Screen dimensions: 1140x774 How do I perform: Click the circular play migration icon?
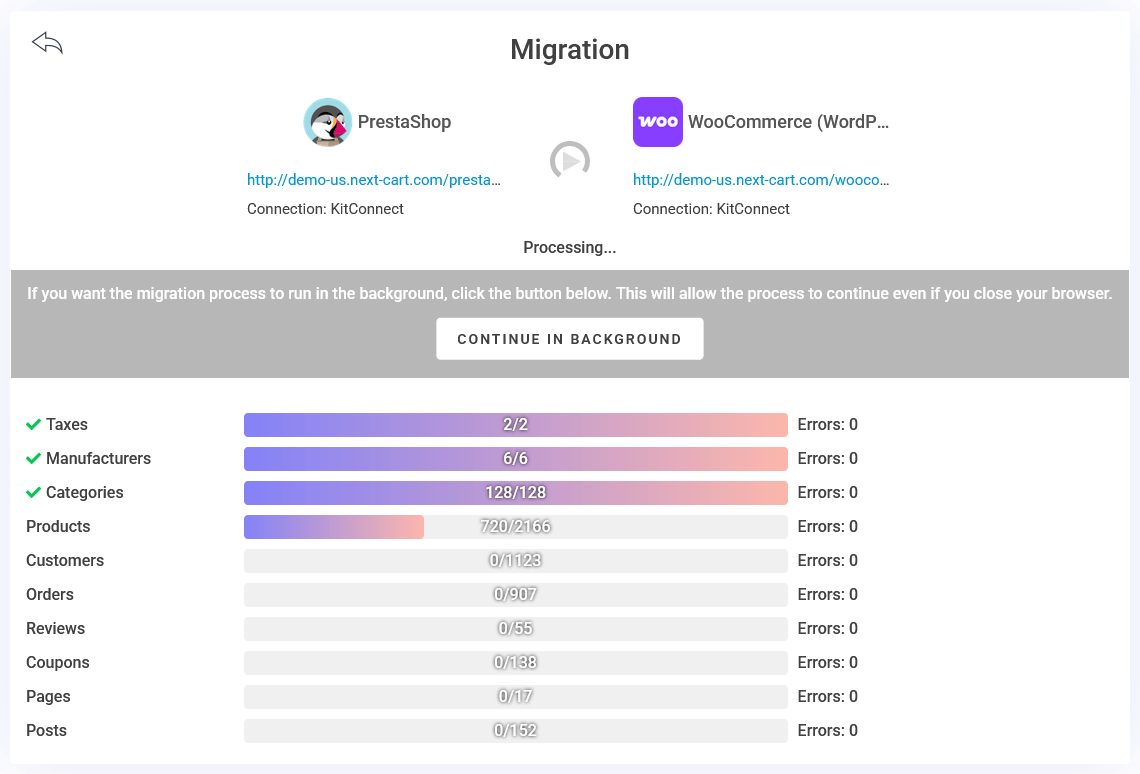[569, 161]
